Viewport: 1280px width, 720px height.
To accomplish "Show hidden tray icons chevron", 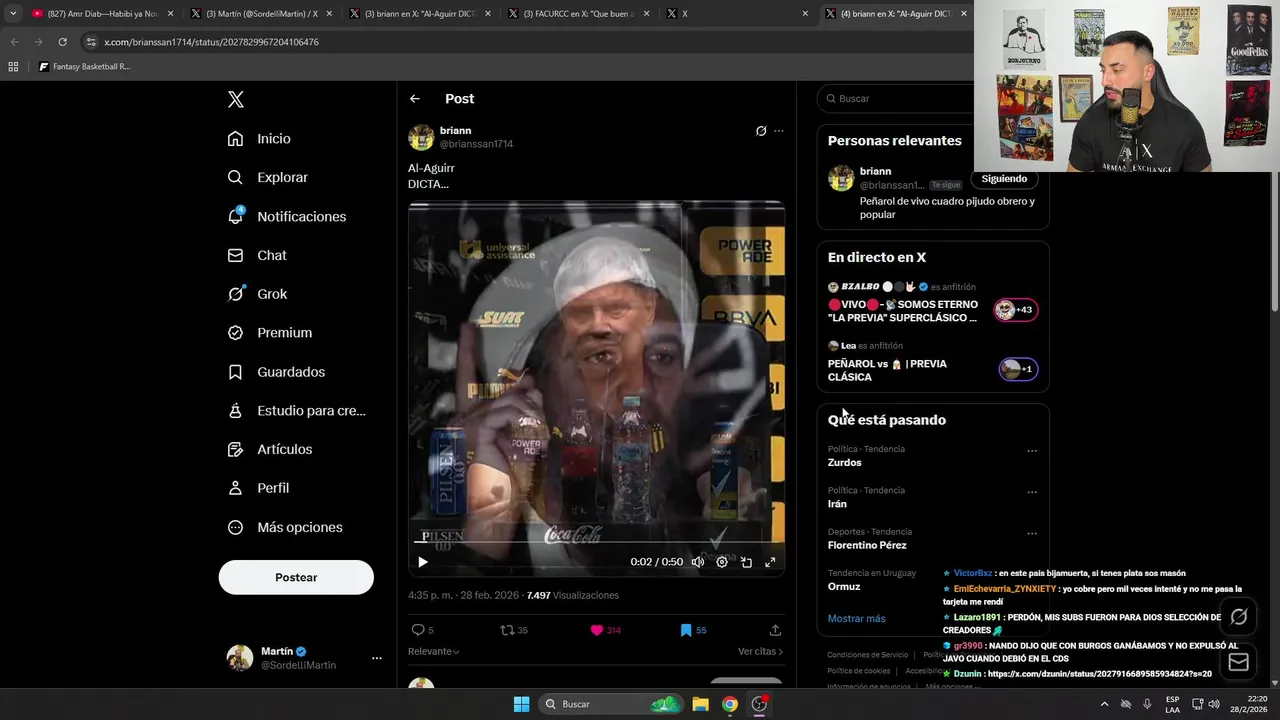I will [1104, 704].
